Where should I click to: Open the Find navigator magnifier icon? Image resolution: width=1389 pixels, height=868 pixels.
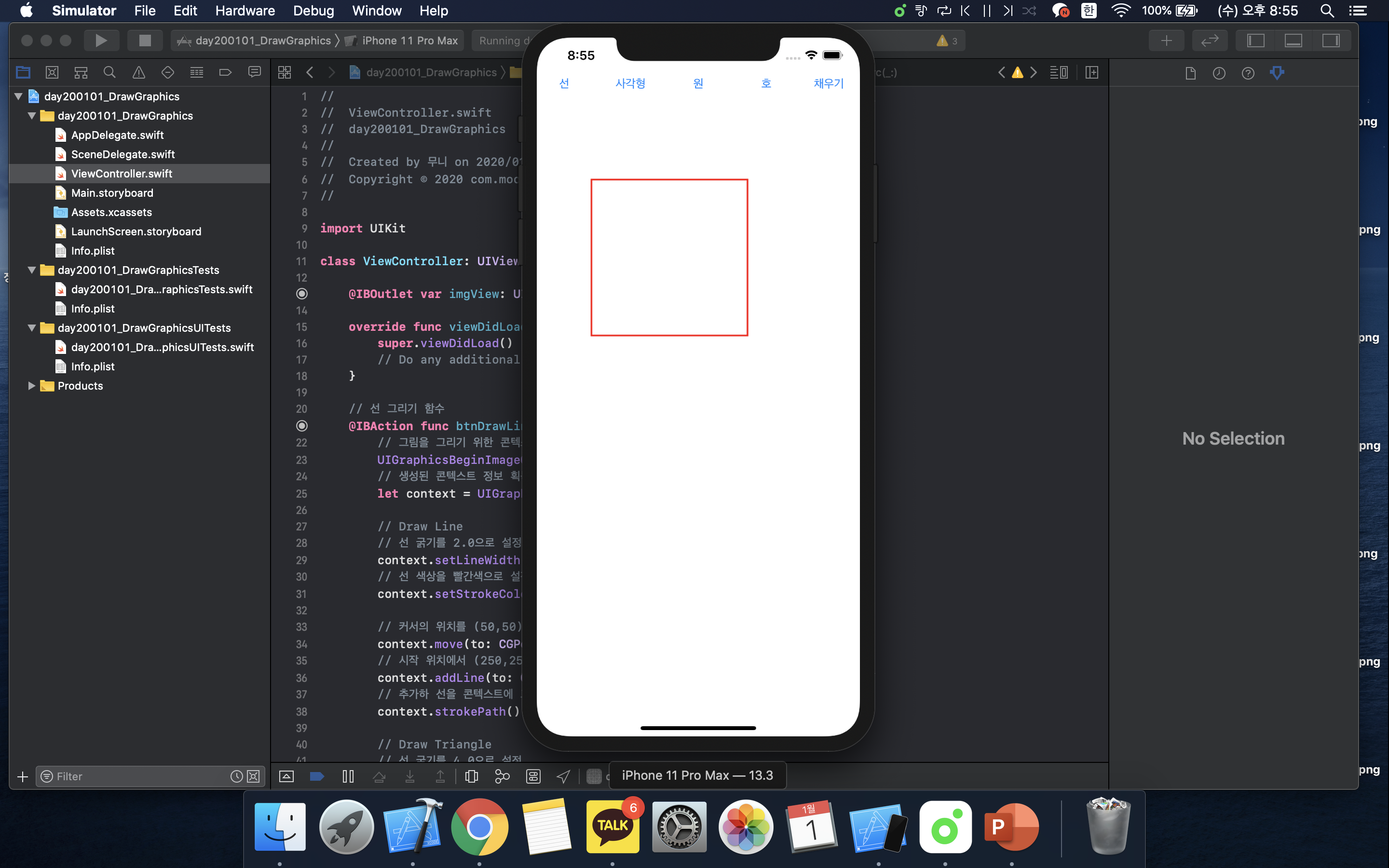click(x=109, y=72)
